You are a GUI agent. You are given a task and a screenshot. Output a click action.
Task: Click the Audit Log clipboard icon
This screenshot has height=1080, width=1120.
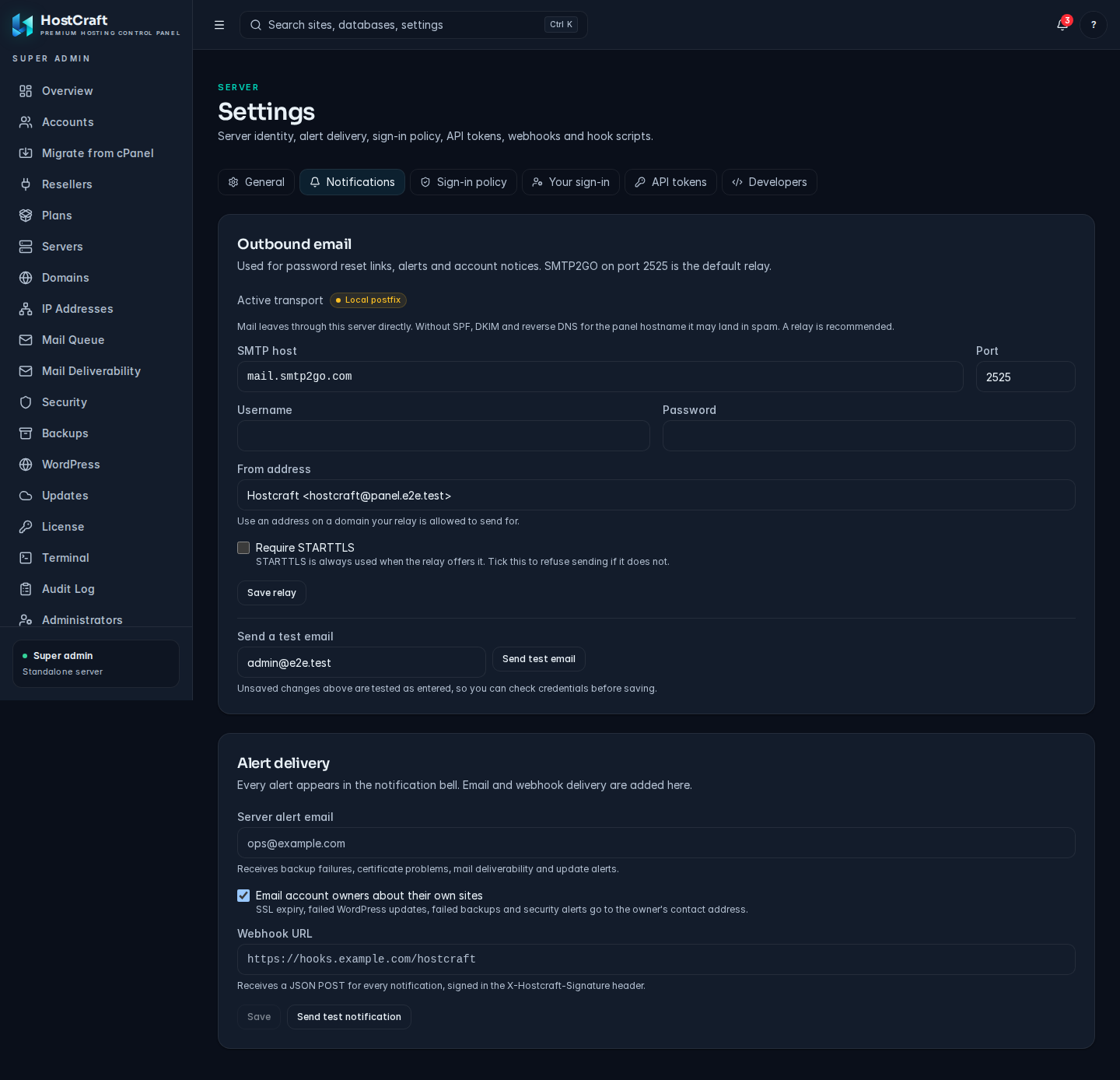(26, 589)
